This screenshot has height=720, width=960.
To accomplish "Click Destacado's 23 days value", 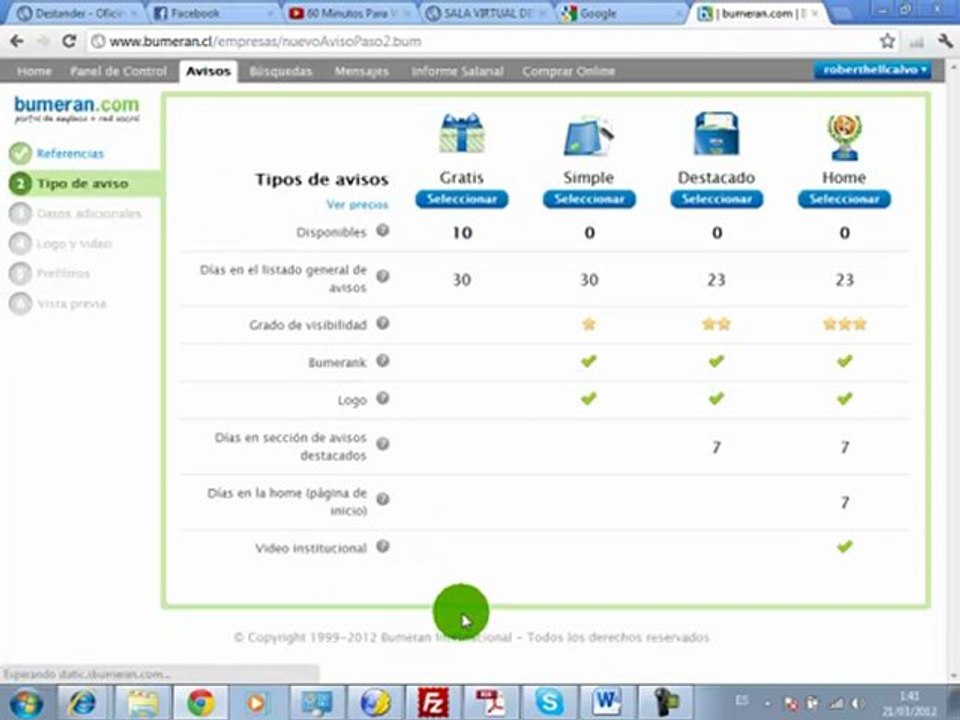I will click(716, 280).
